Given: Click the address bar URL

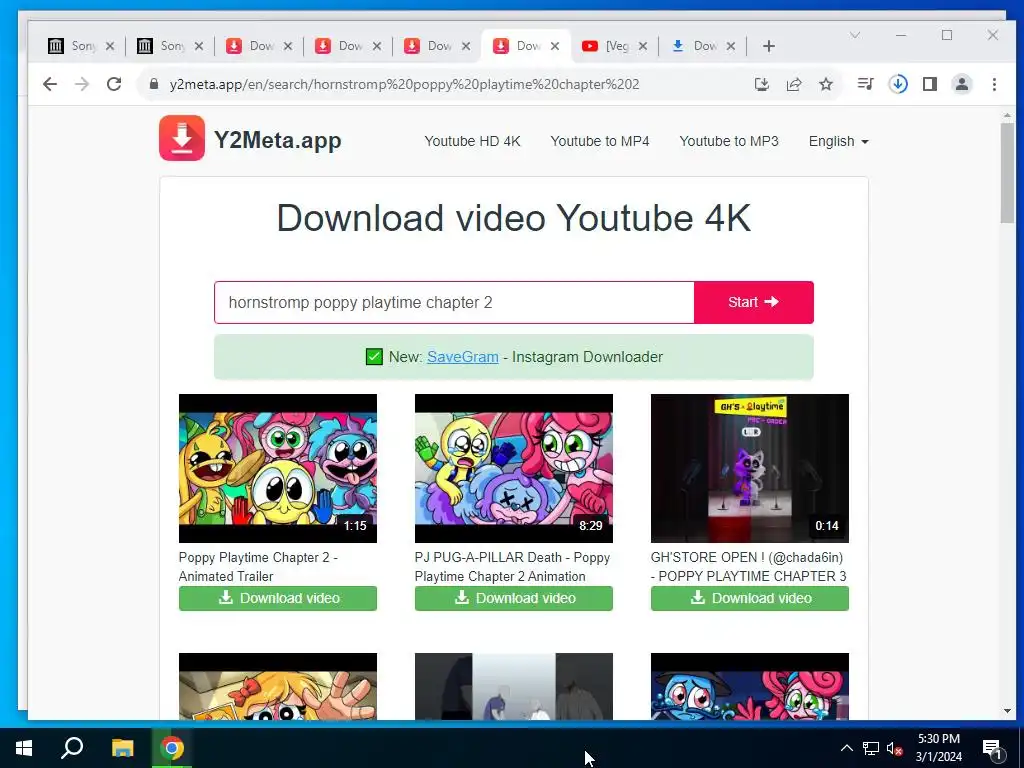Looking at the screenshot, I should pos(404,84).
